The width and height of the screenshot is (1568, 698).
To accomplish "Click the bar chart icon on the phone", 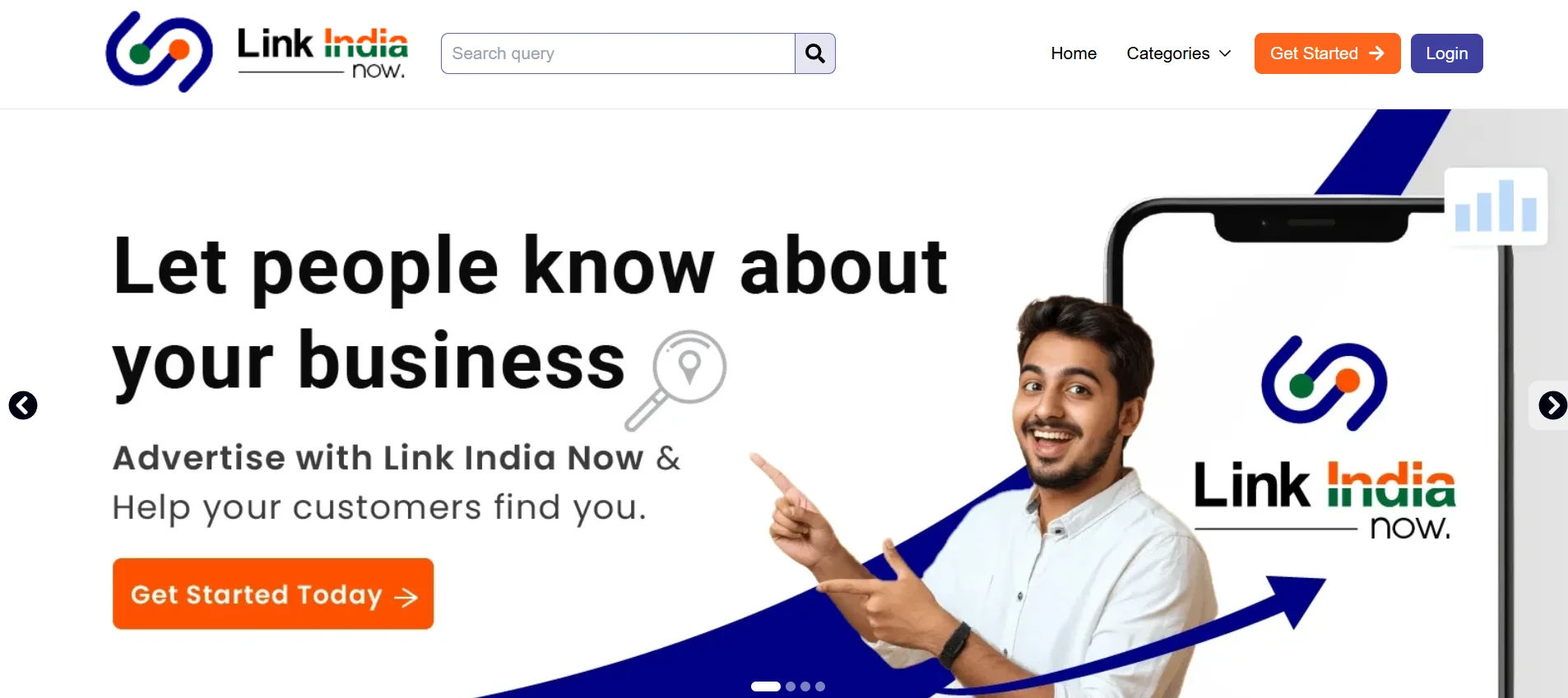I will pyautogui.click(x=1496, y=206).
